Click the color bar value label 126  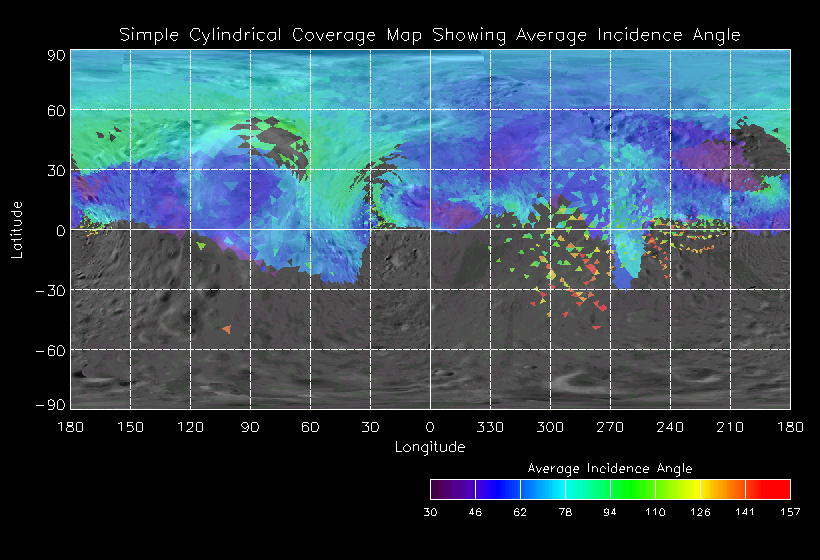tap(700, 512)
